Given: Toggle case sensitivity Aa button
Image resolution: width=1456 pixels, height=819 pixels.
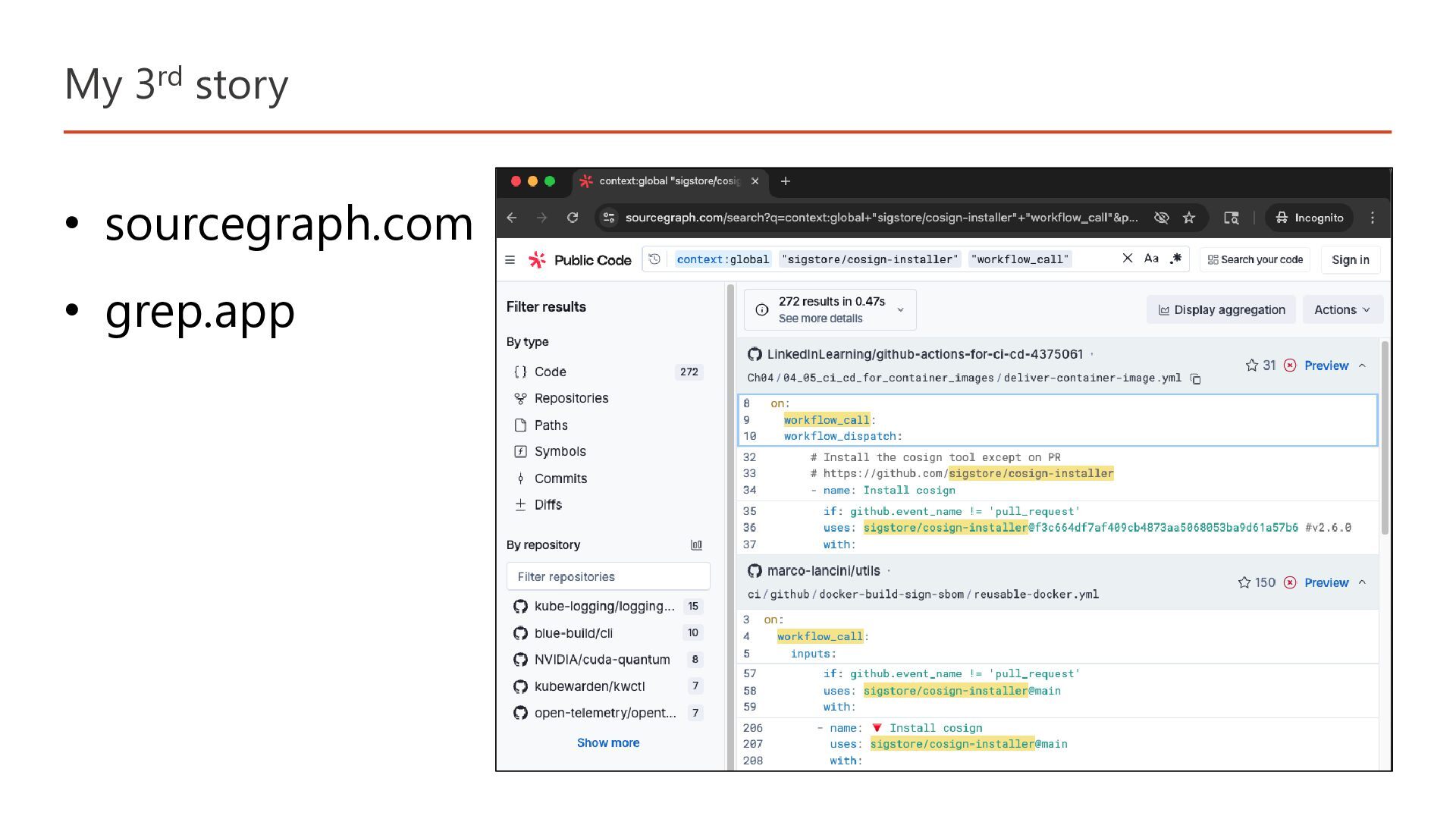Looking at the screenshot, I should 1151,259.
